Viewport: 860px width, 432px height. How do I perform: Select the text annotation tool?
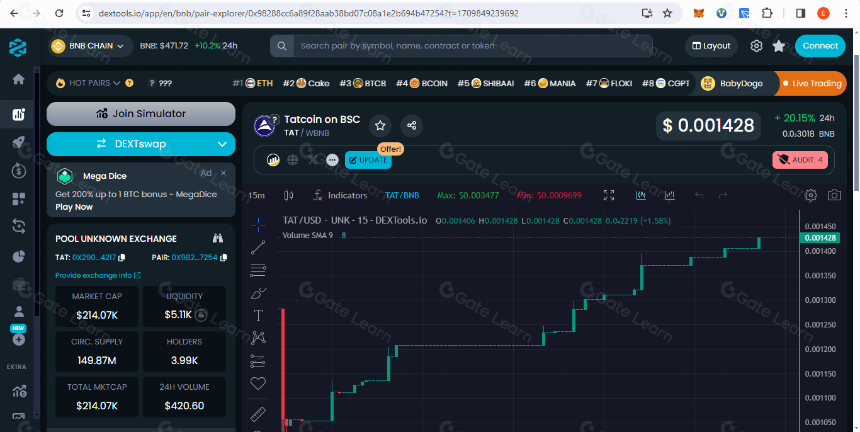[x=258, y=315]
